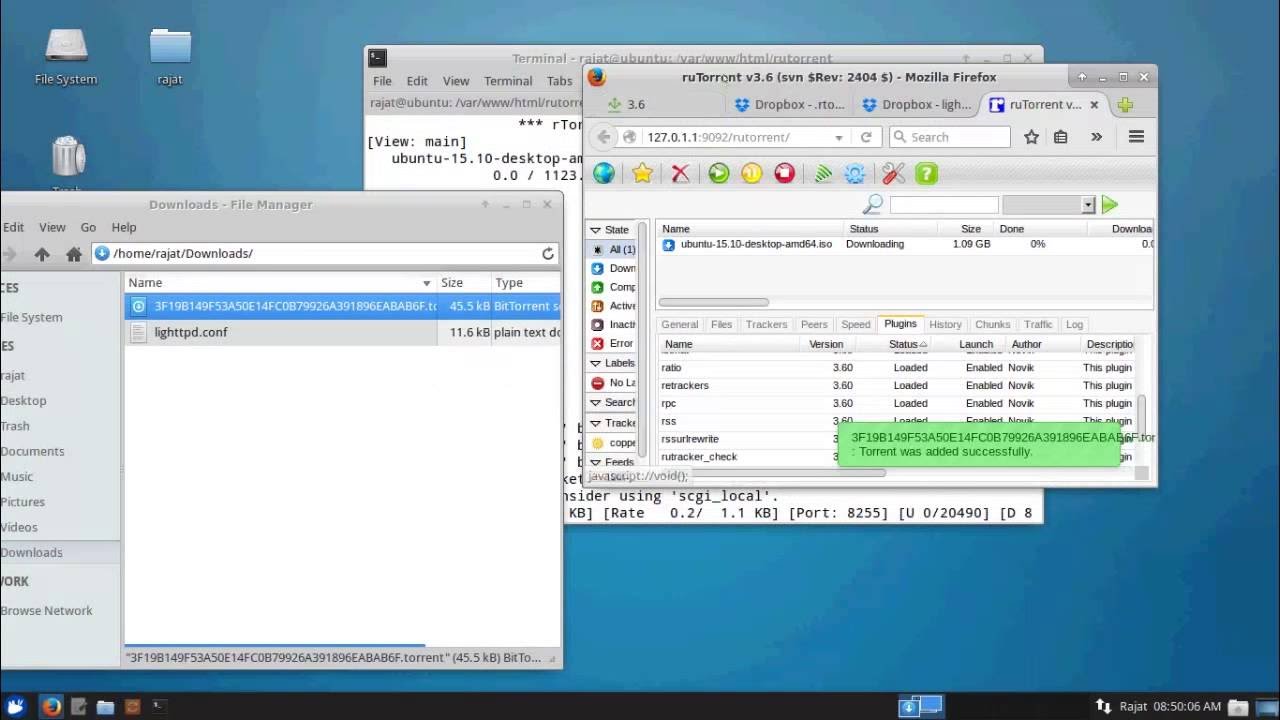Open the search engine dropdown in ruTorrent
Screen dimensions: 1280x720
pos(1088,204)
